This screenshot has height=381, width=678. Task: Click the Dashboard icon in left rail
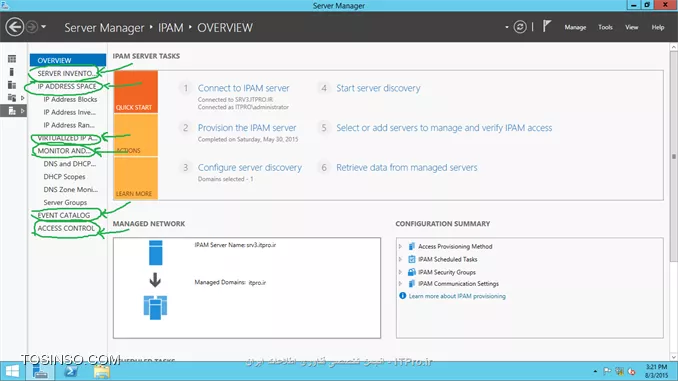click(x=12, y=59)
